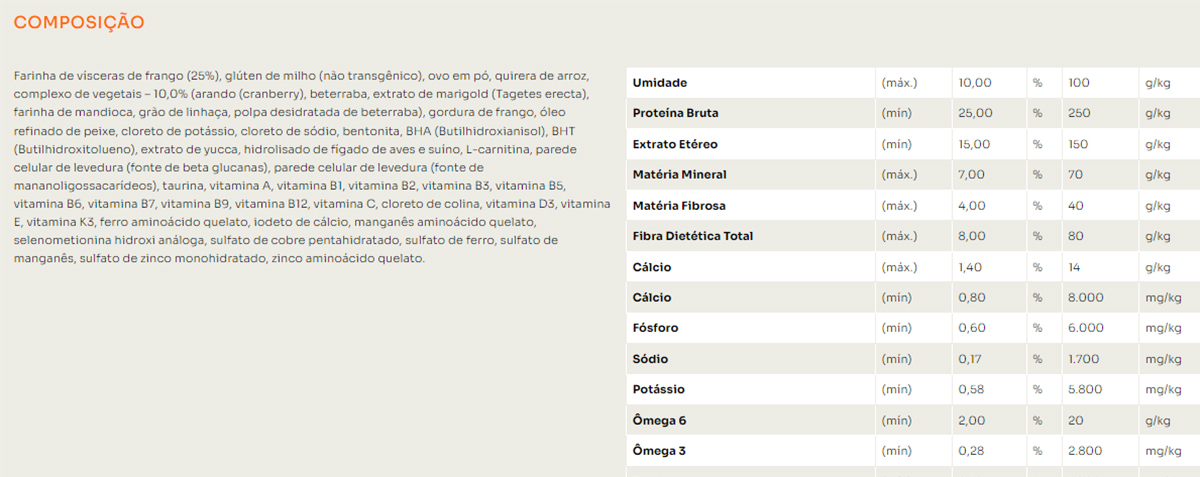This screenshot has width=1200, height=477.
Task: Select the 1,40 calcium maximum value
Action: [x=971, y=267]
